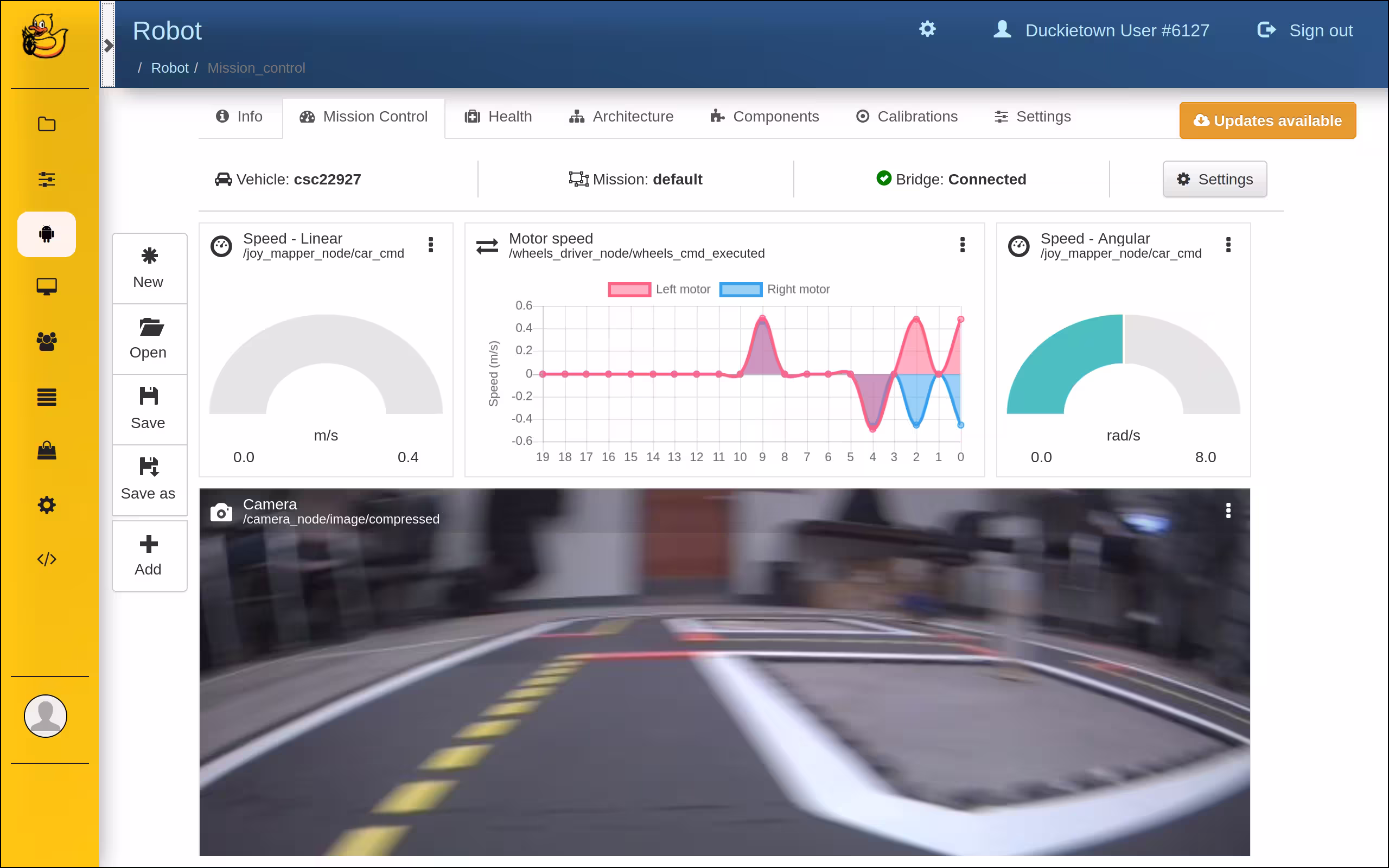Click the Left motor legend color swatch
1389x868 pixels.
[x=628, y=289]
